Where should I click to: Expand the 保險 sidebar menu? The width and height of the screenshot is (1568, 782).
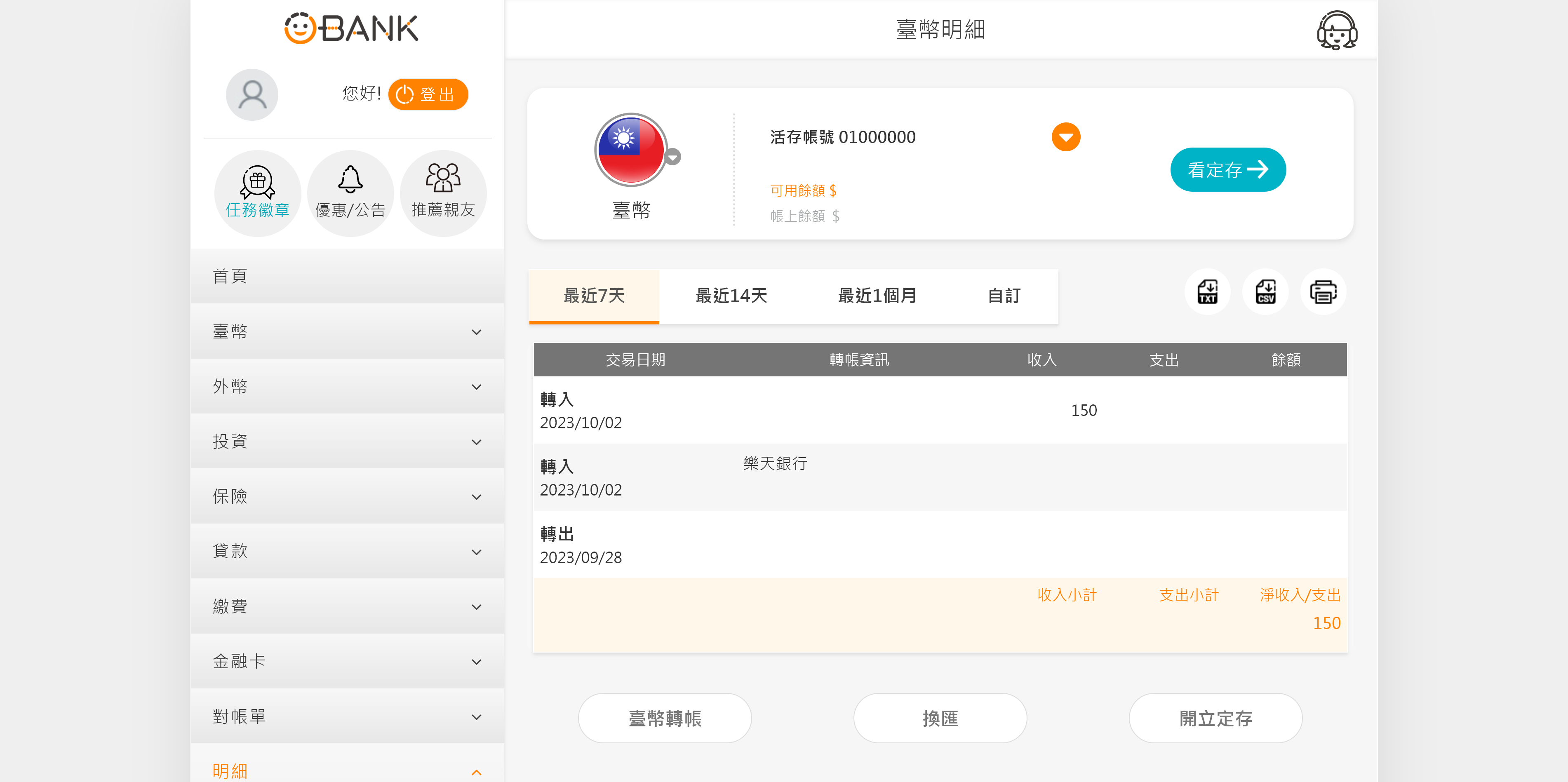pyautogui.click(x=347, y=497)
